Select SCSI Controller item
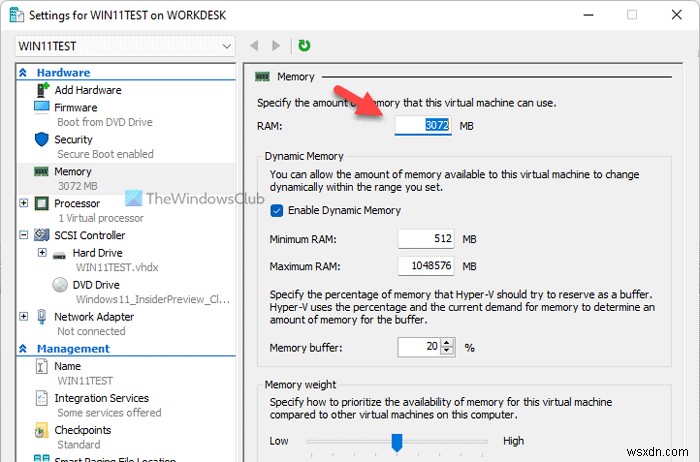 [x=89, y=235]
